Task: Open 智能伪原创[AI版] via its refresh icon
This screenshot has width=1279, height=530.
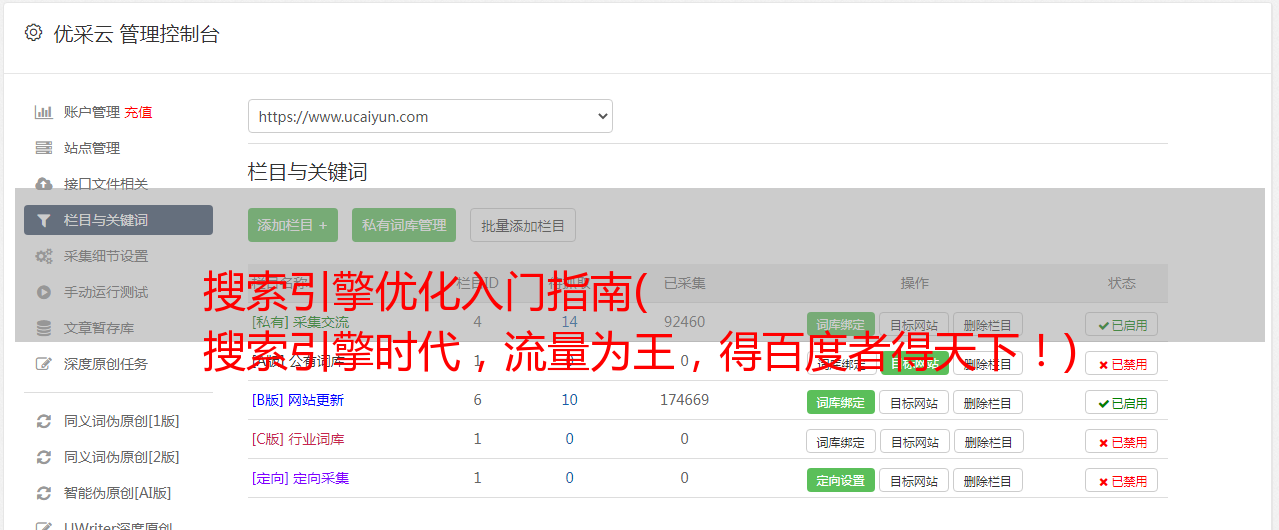Action: (43, 493)
